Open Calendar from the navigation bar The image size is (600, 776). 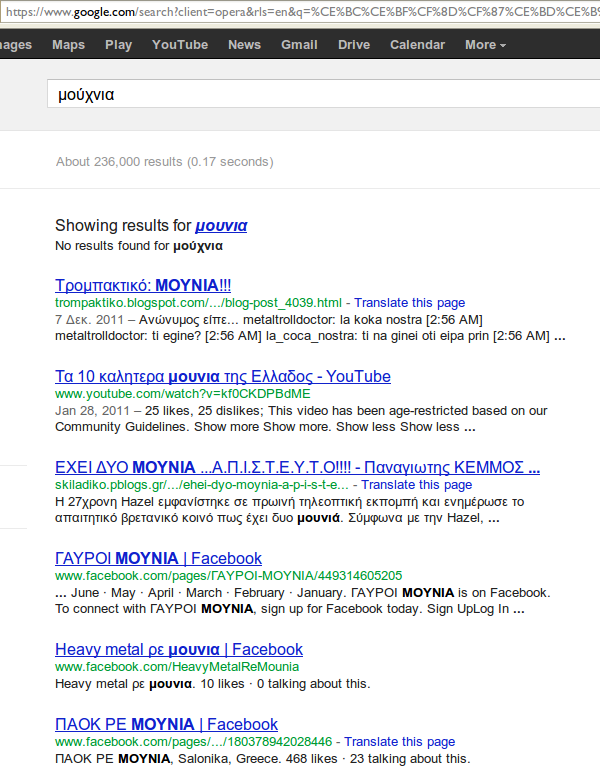click(x=417, y=45)
